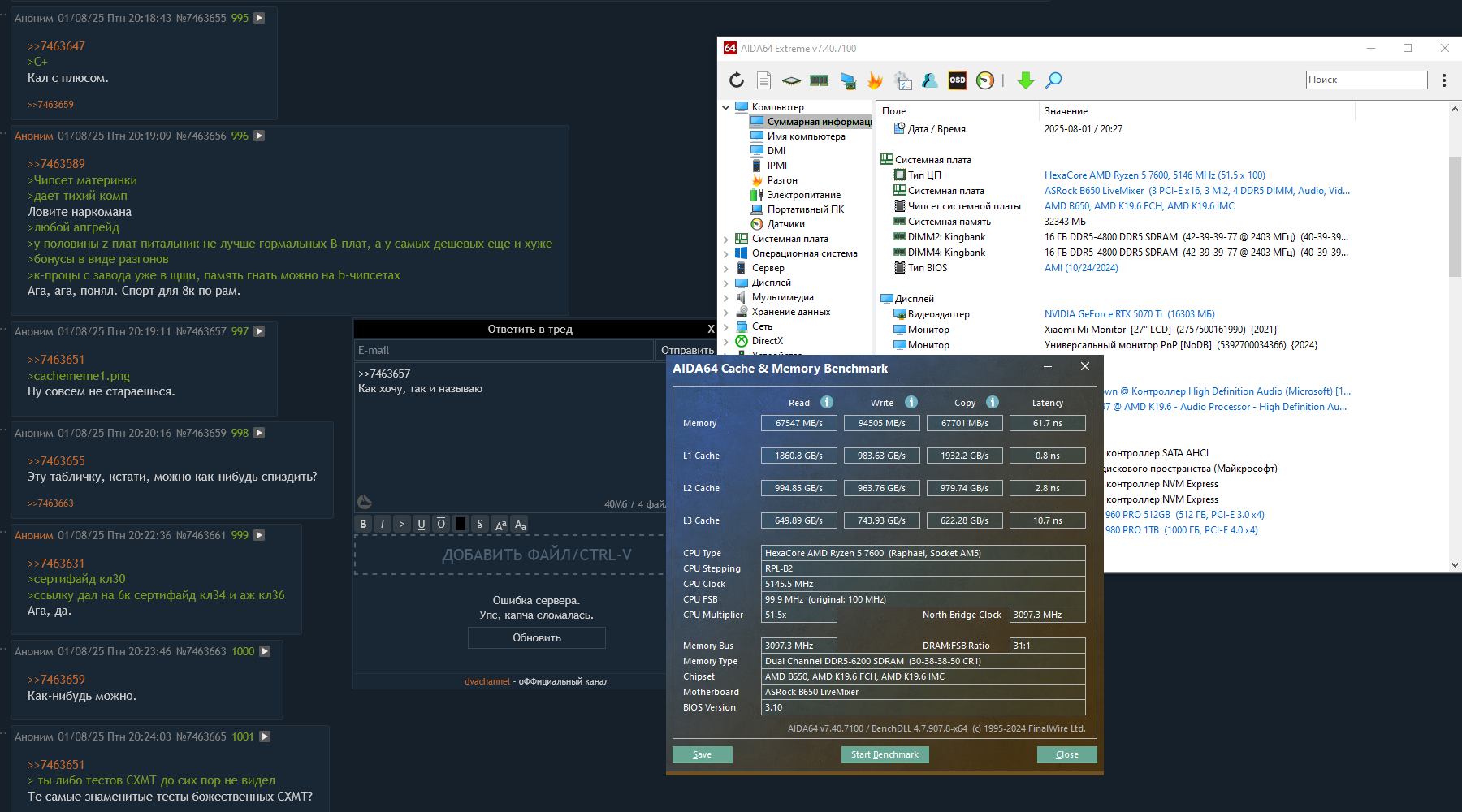Click the E-mail field in reply form
1462x812 pixels.
pos(504,350)
